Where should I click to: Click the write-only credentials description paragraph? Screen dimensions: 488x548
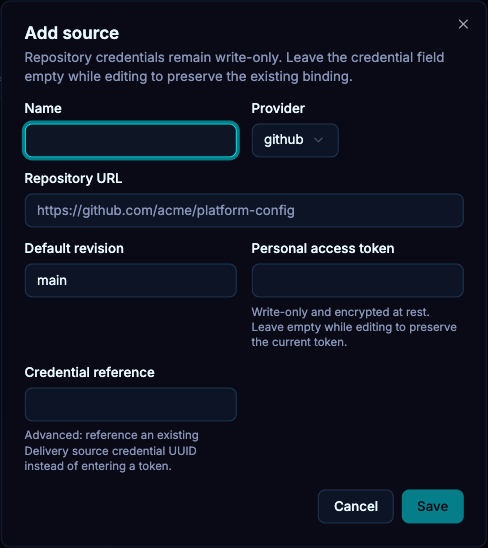(x=234, y=67)
